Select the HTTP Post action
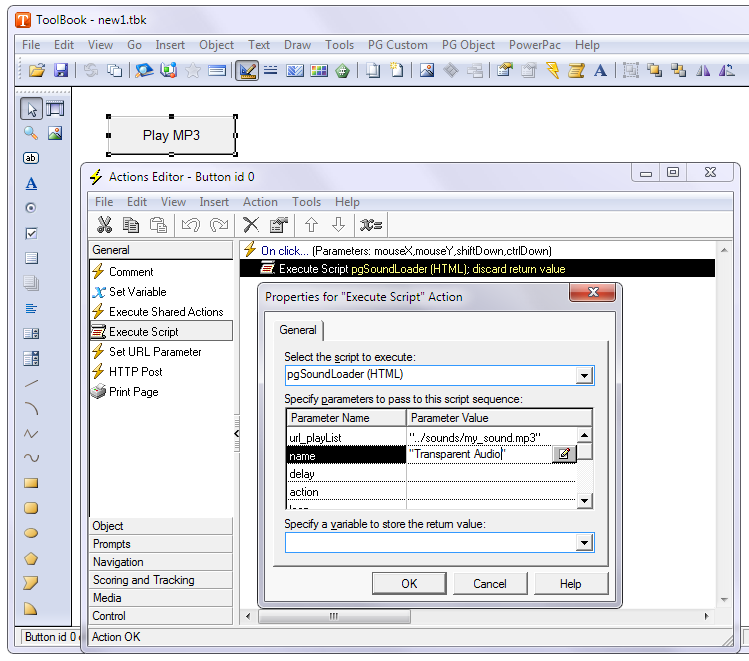This screenshot has width=749, height=661. (136, 372)
